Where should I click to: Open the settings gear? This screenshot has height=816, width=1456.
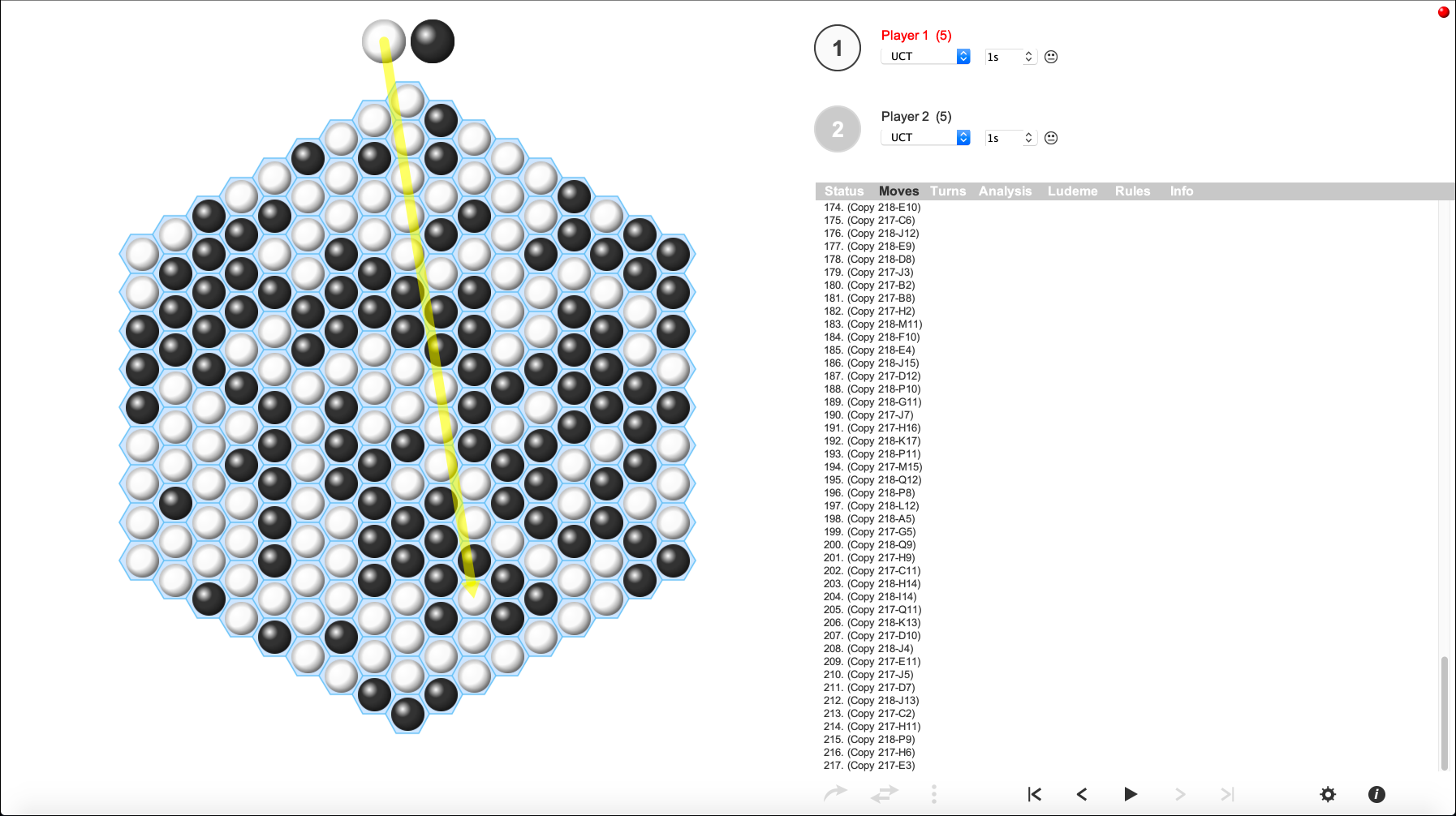point(1328,794)
